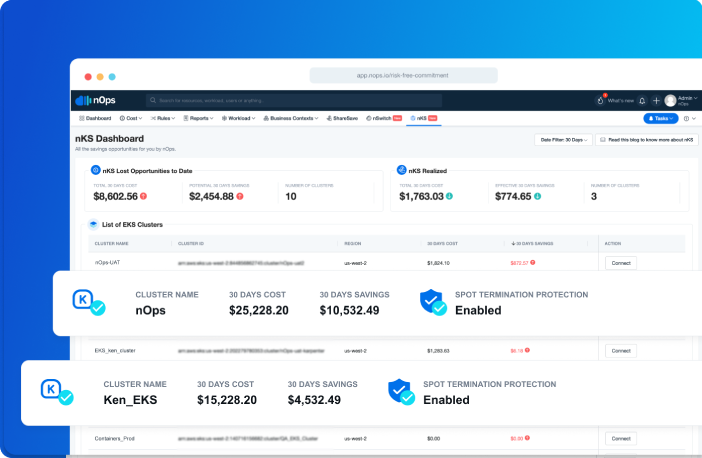
Task: Go to the Dashboard menu item
Action: 95,118
